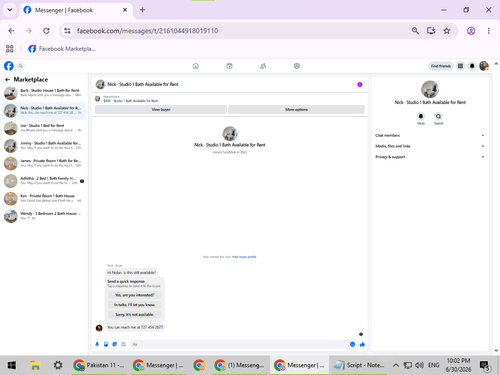Go to Facebook Home icon
This screenshot has width=500, height=375.
(x=196, y=66)
